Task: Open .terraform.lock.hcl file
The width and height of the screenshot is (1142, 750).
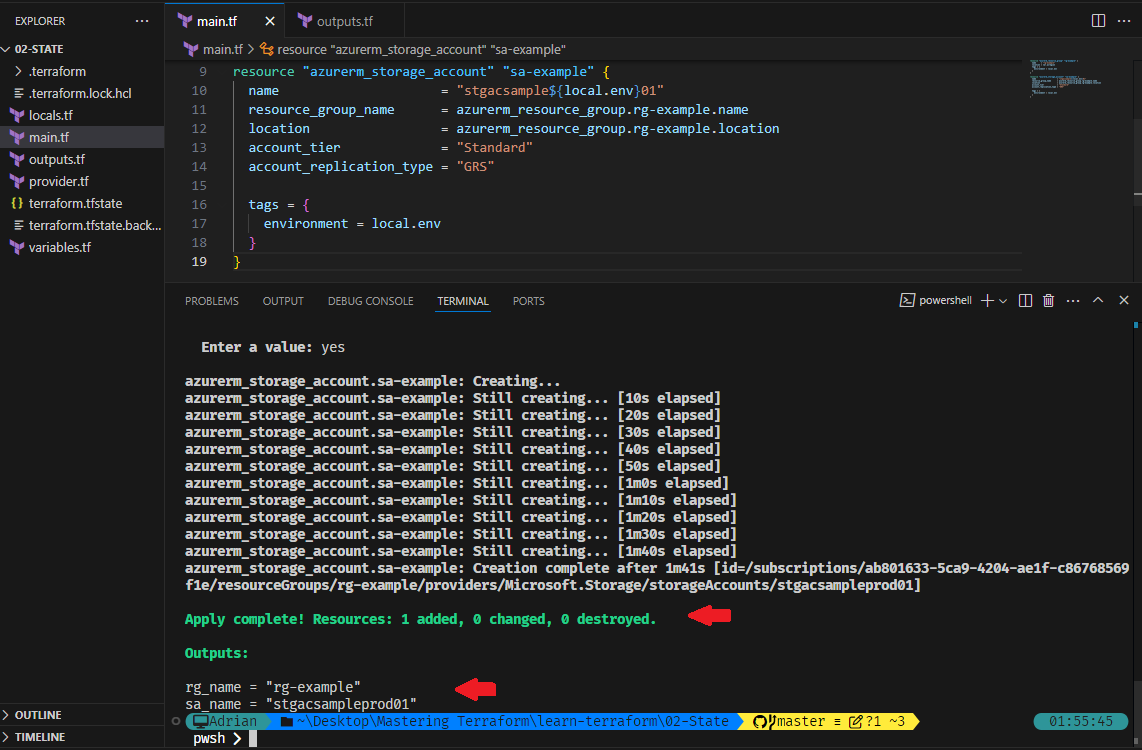Action: (82, 93)
